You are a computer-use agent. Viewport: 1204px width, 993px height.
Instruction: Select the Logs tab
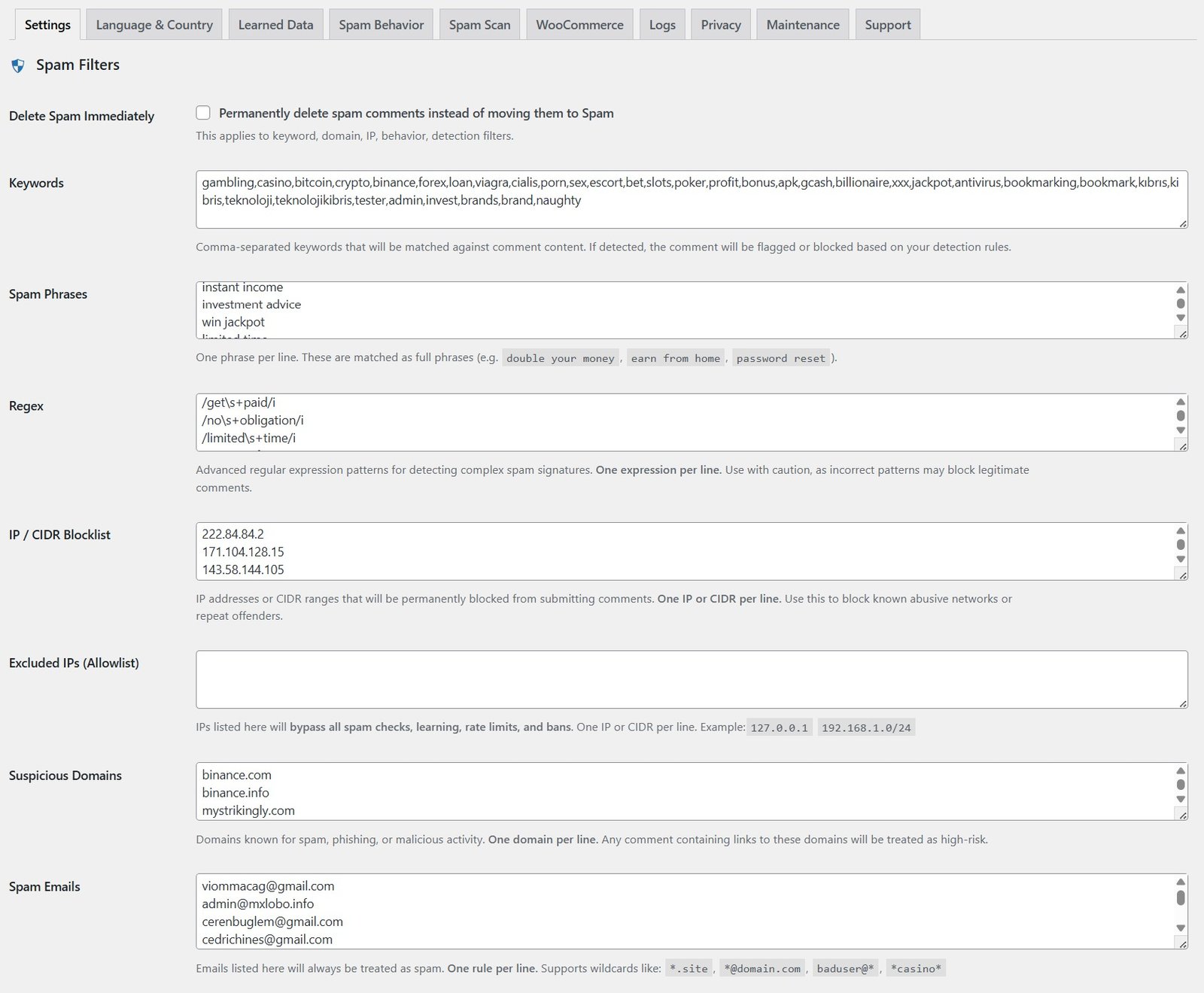click(x=661, y=24)
